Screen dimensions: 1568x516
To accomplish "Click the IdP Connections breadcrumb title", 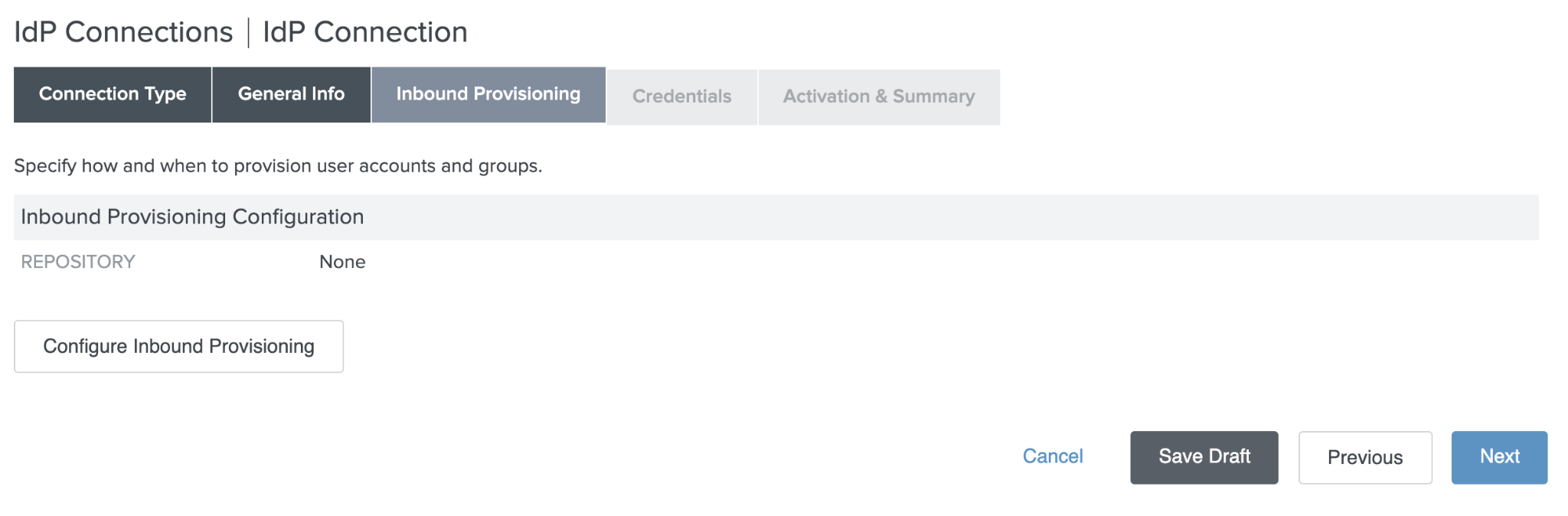I will pos(123,32).
